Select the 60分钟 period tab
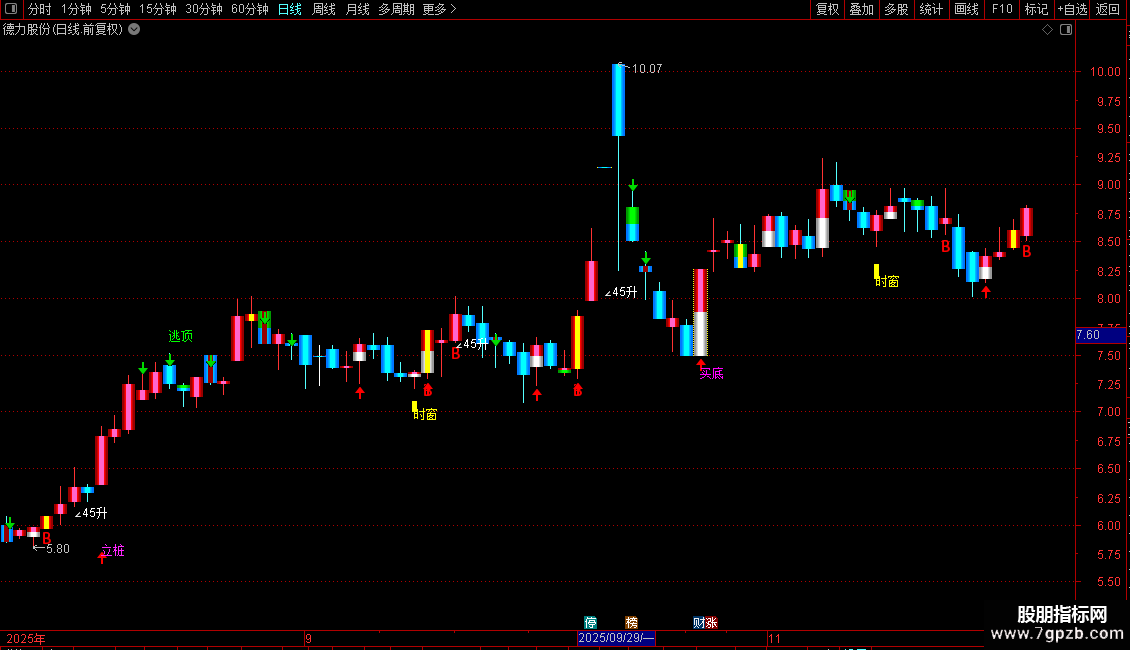This screenshot has height=650, width=1130. [250, 9]
